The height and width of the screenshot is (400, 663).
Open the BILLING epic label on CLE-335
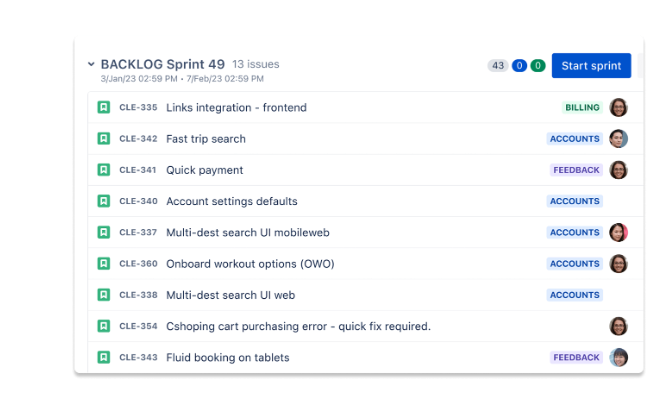click(x=582, y=107)
